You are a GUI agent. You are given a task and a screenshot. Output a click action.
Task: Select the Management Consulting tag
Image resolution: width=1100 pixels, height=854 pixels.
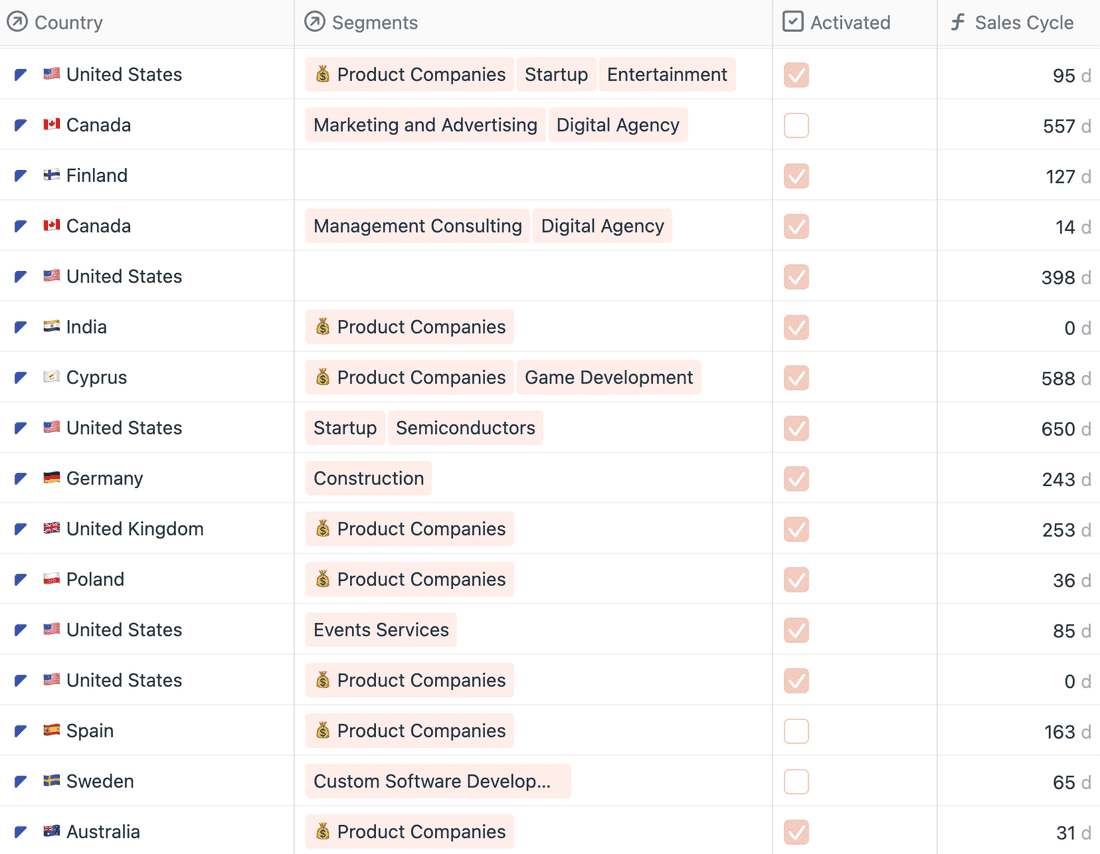417,226
